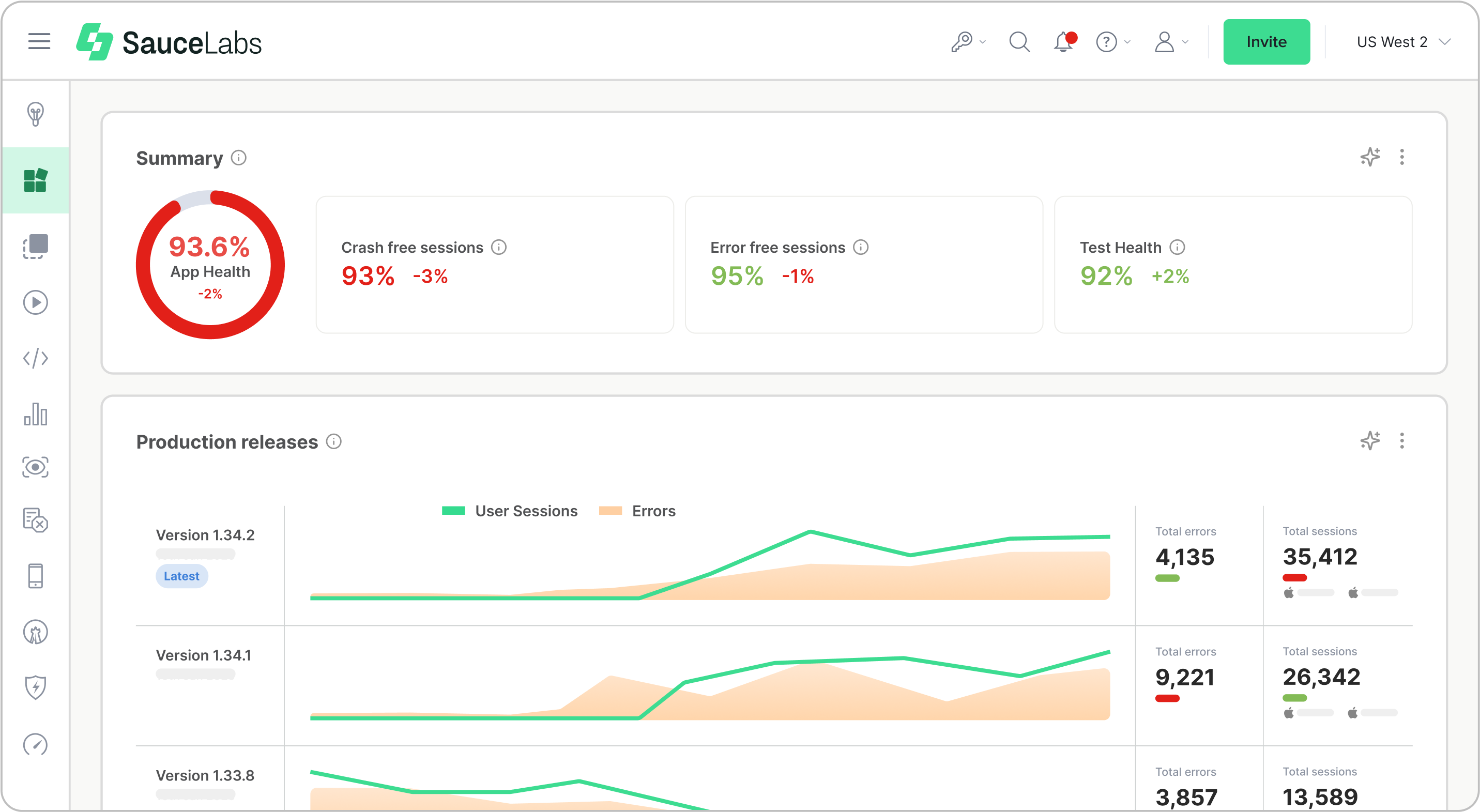This screenshot has height=812, width=1480.
Task: Expand the access key dropdown
Action: tap(968, 42)
